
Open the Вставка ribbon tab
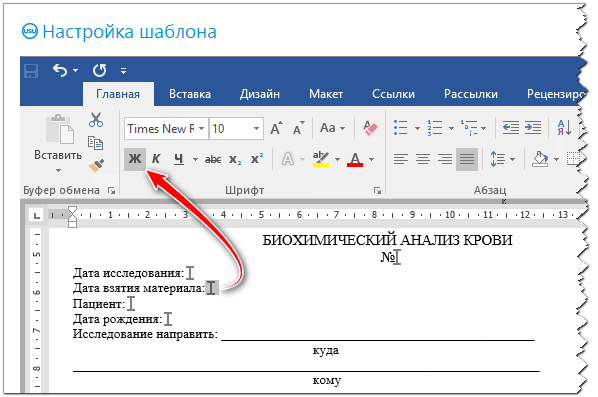point(190,94)
